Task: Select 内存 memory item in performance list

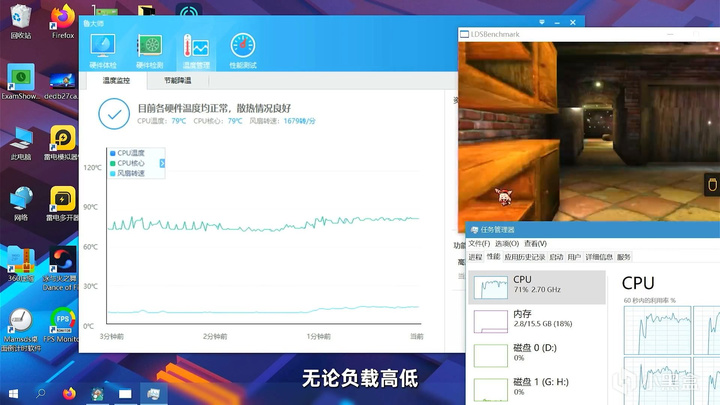Action: coord(537,321)
